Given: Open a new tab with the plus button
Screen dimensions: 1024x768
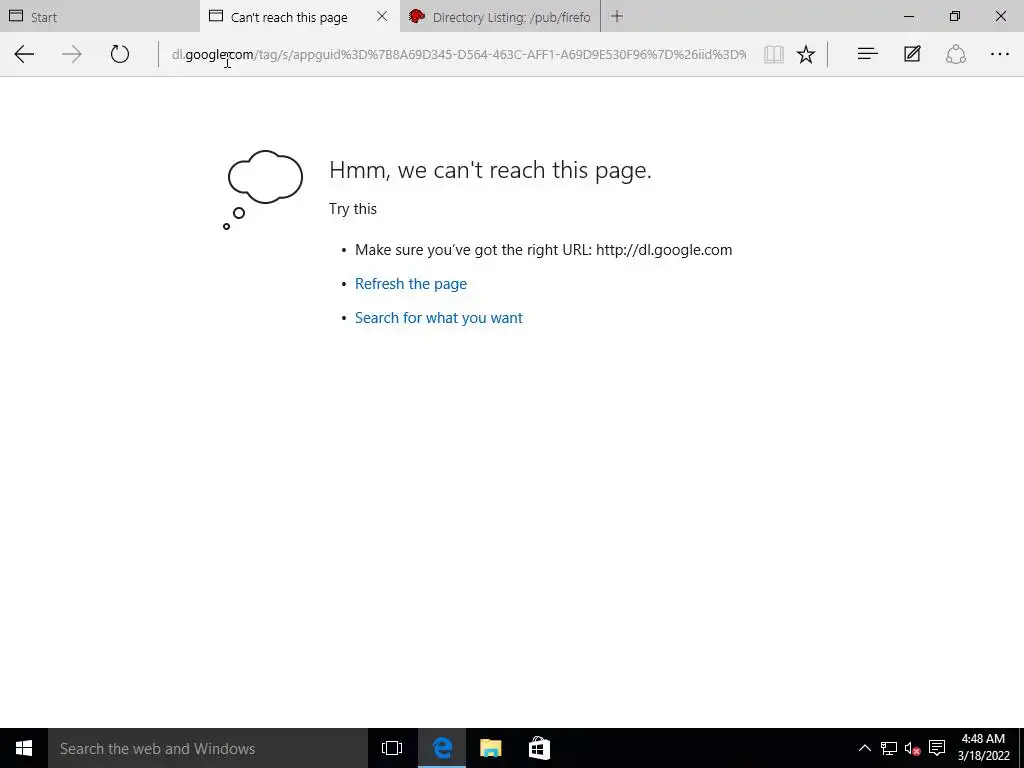Looking at the screenshot, I should [616, 16].
